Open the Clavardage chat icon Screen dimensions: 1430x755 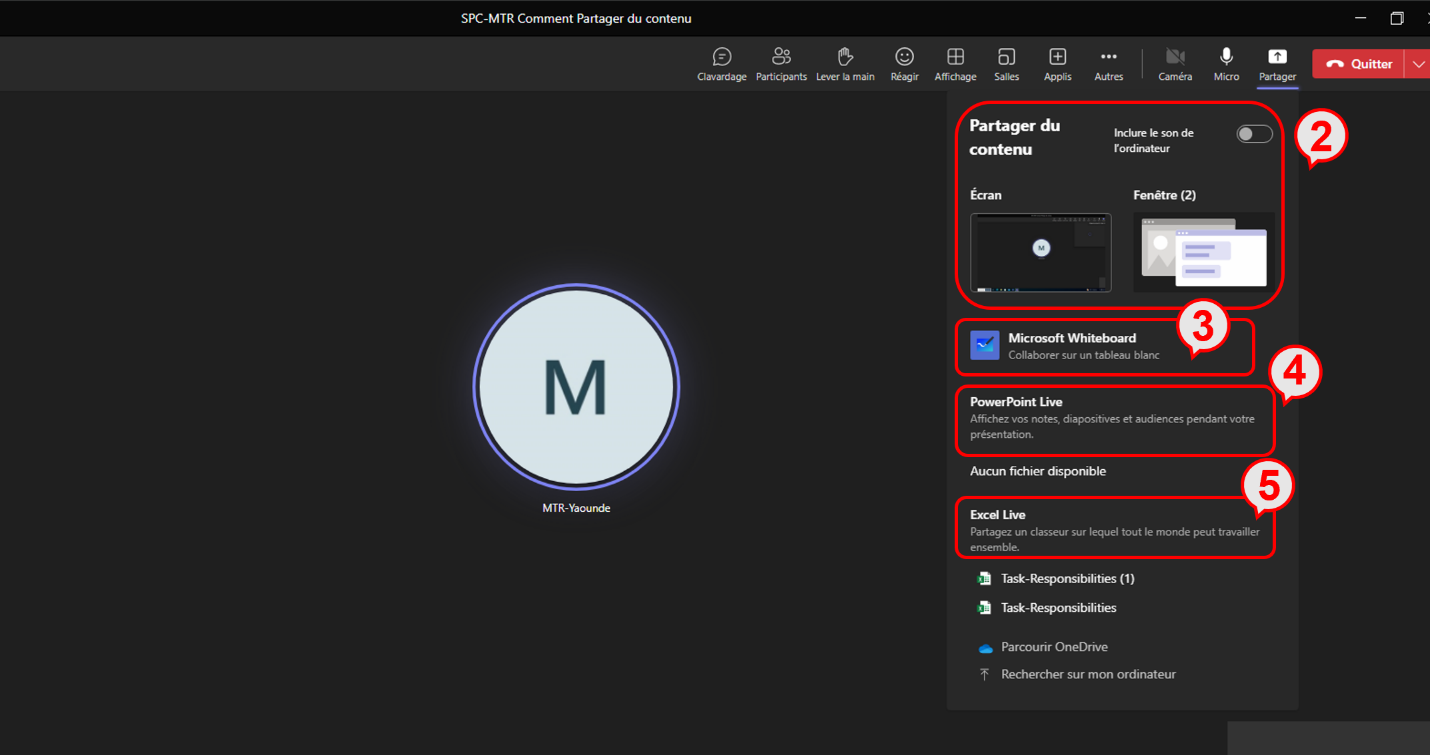721,63
